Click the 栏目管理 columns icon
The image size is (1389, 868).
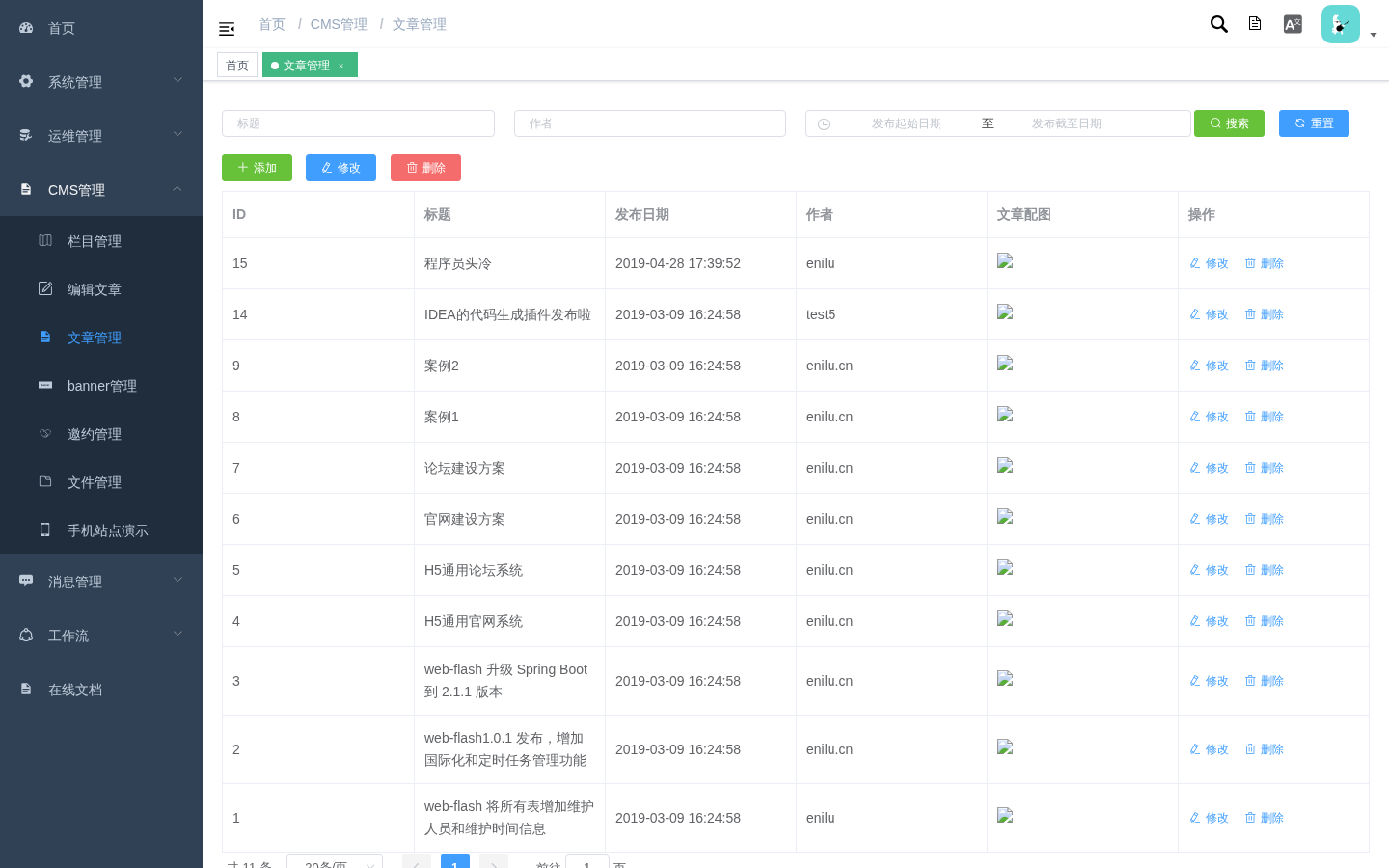(45, 240)
